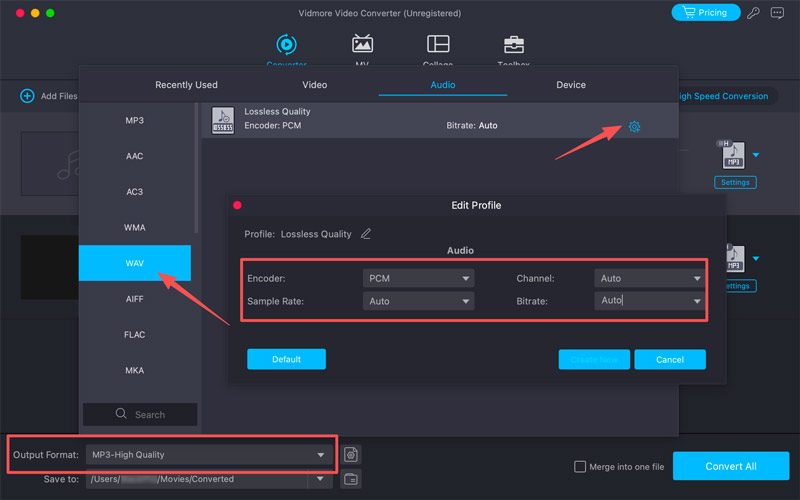Click the Add Files label

59,96
